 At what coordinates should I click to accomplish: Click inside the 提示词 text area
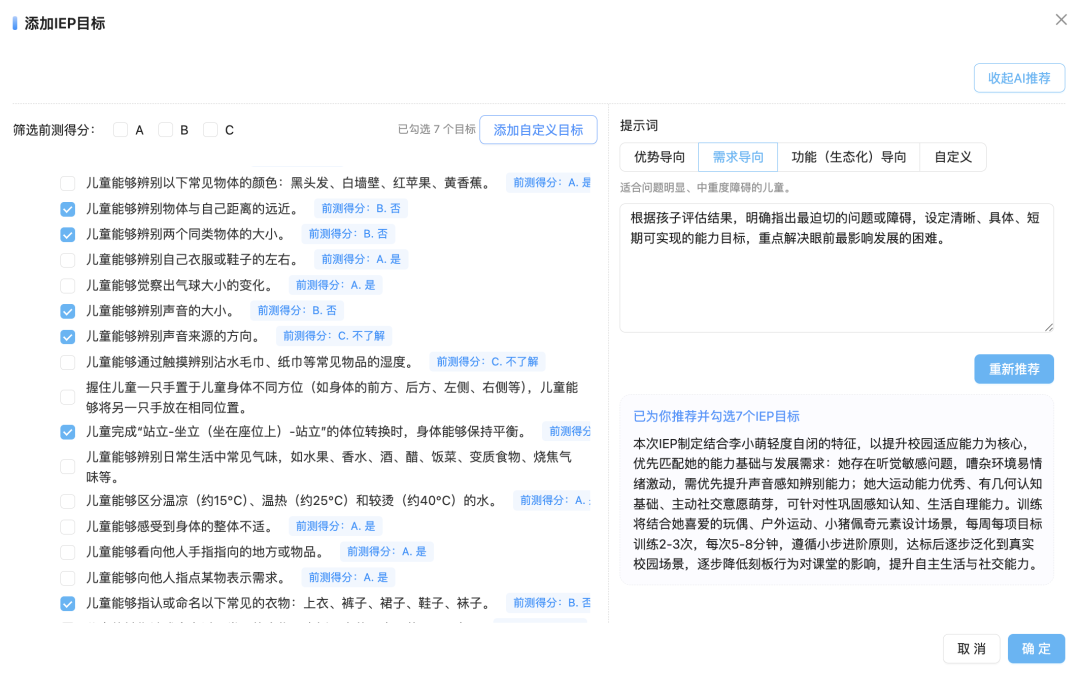(x=836, y=268)
